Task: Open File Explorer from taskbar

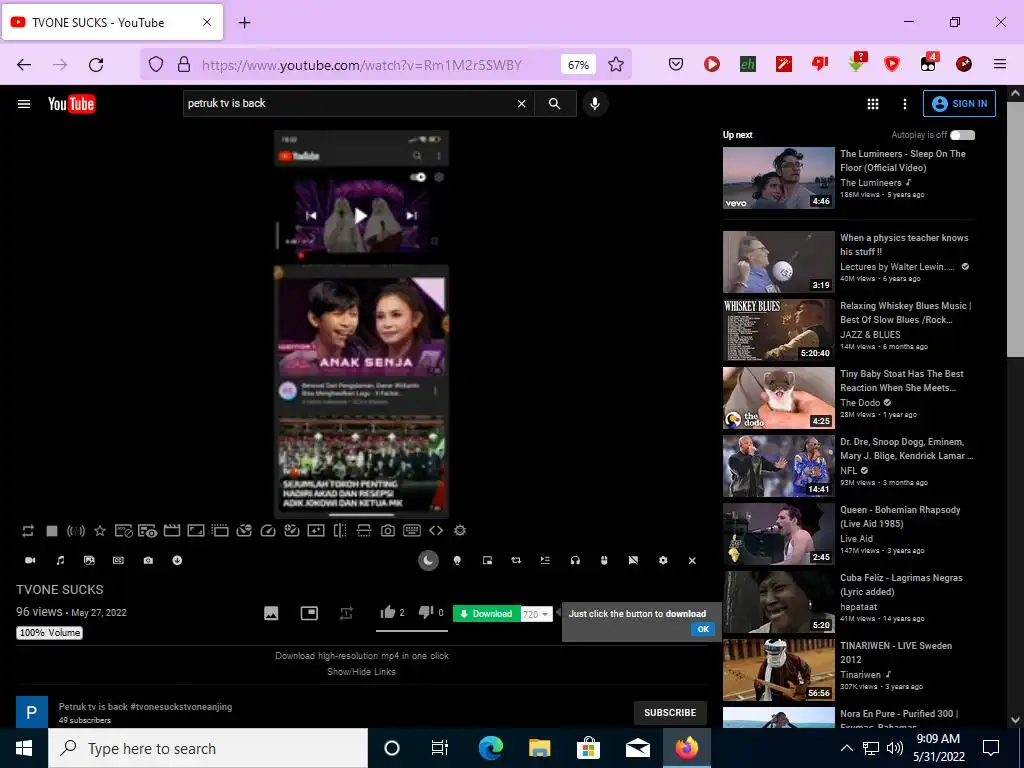Action: coord(539,748)
